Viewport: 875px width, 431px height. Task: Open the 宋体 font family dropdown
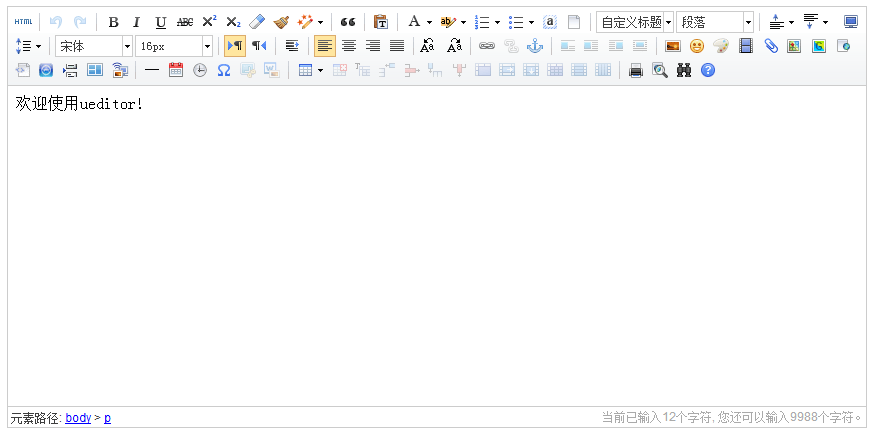point(94,46)
